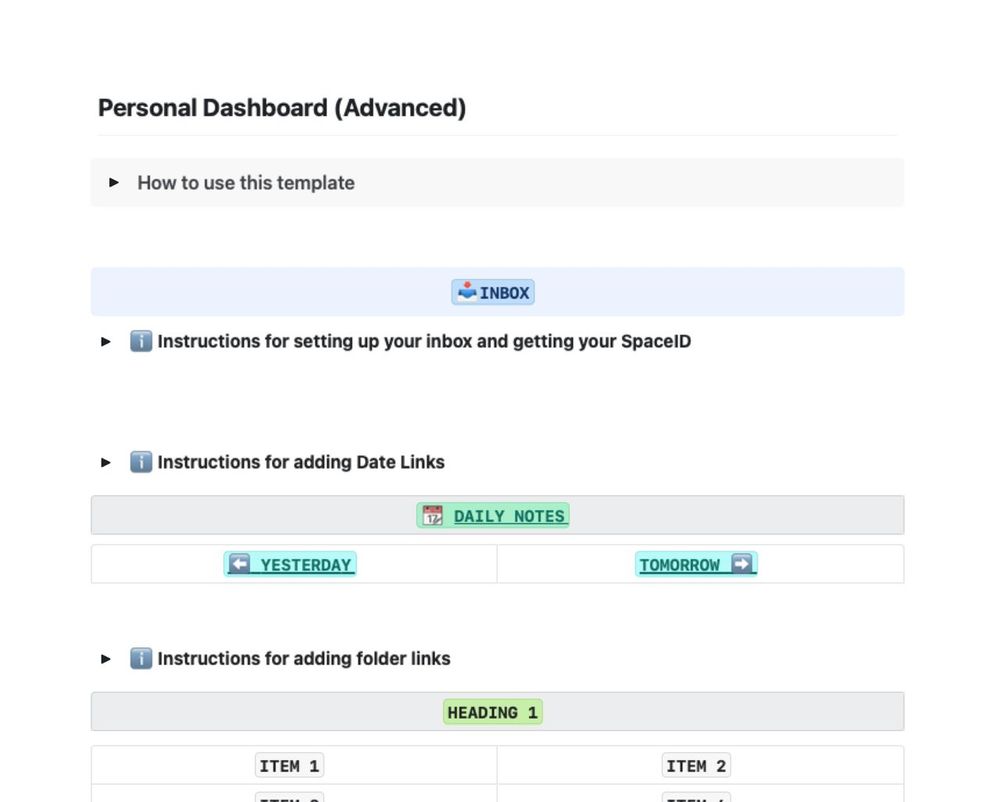Click the 'How to use this template' heading text
The height and width of the screenshot is (802, 1000).
(x=246, y=183)
